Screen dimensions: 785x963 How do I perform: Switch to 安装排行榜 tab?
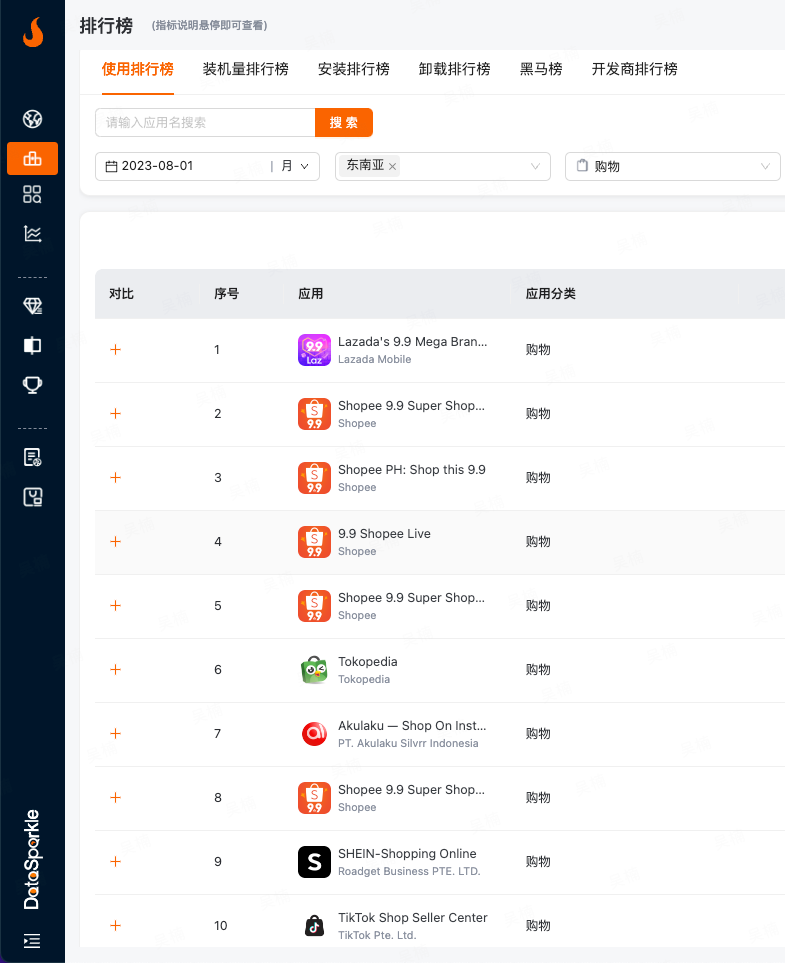click(354, 69)
